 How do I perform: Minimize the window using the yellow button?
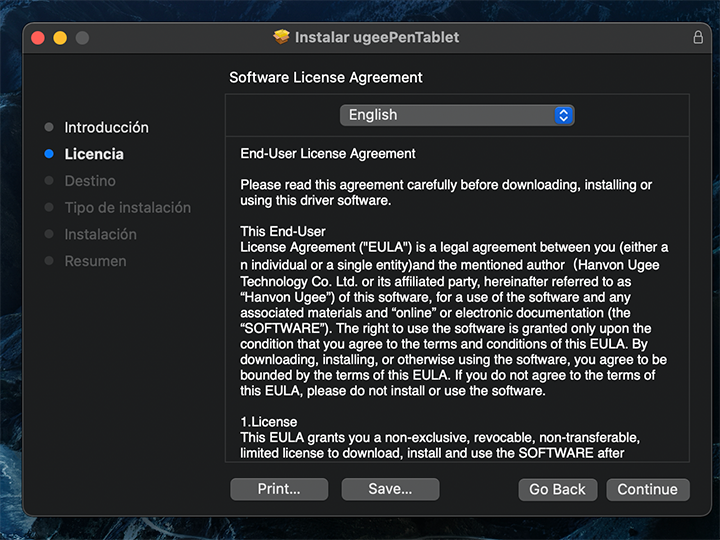pos(60,38)
